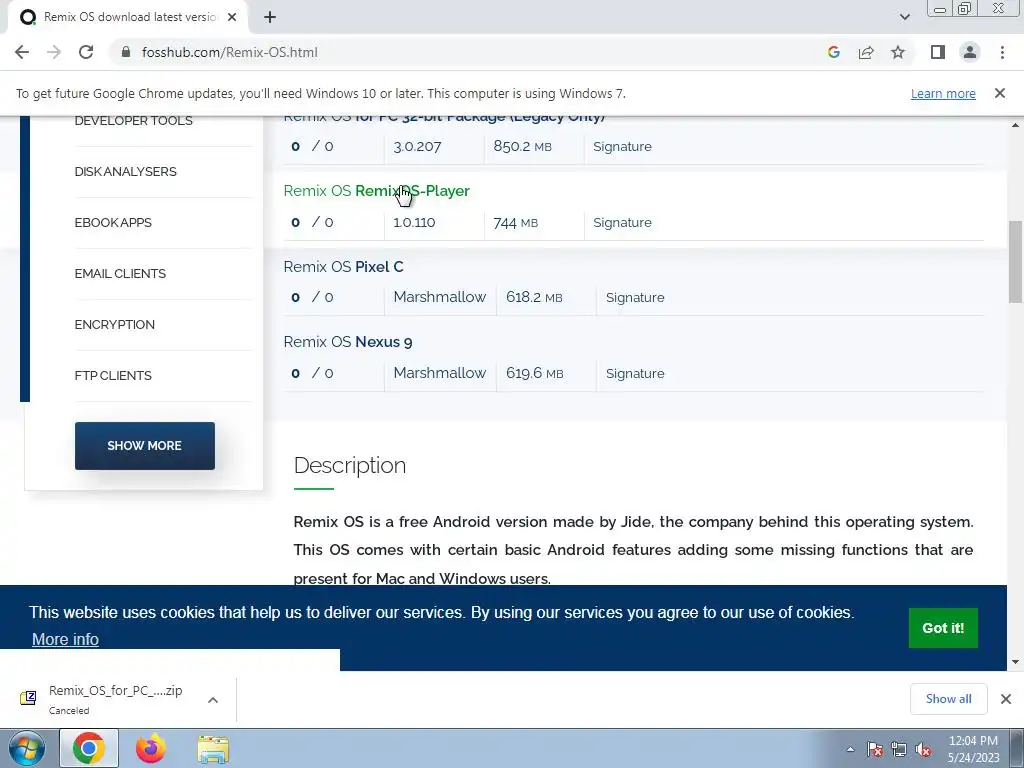The width and height of the screenshot is (1024, 768).
Task: Download Remix OS Pixel C
Action: point(343,266)
